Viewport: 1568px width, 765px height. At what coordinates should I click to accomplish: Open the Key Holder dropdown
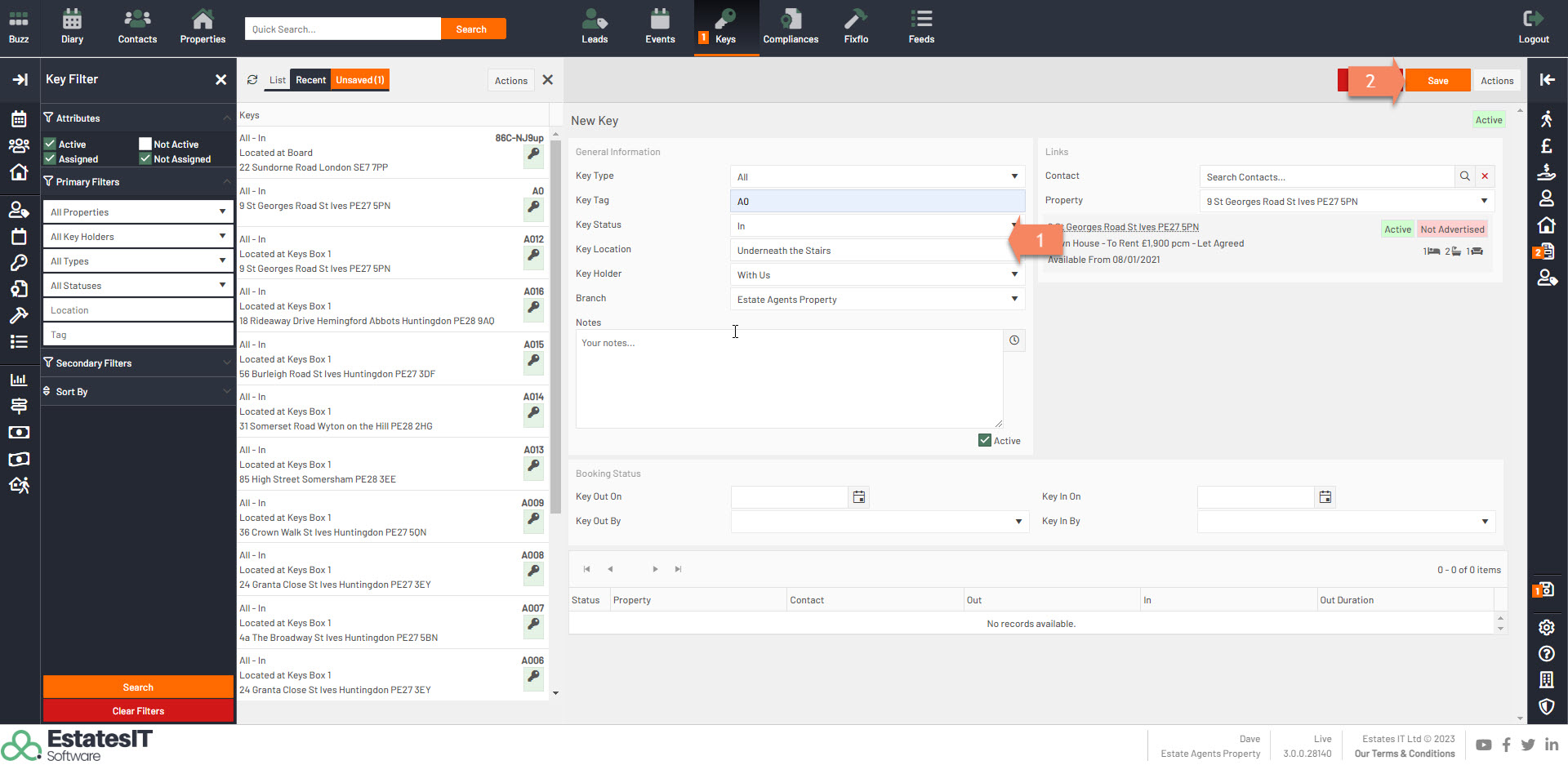pyautogui.click(x=876, y=275)
